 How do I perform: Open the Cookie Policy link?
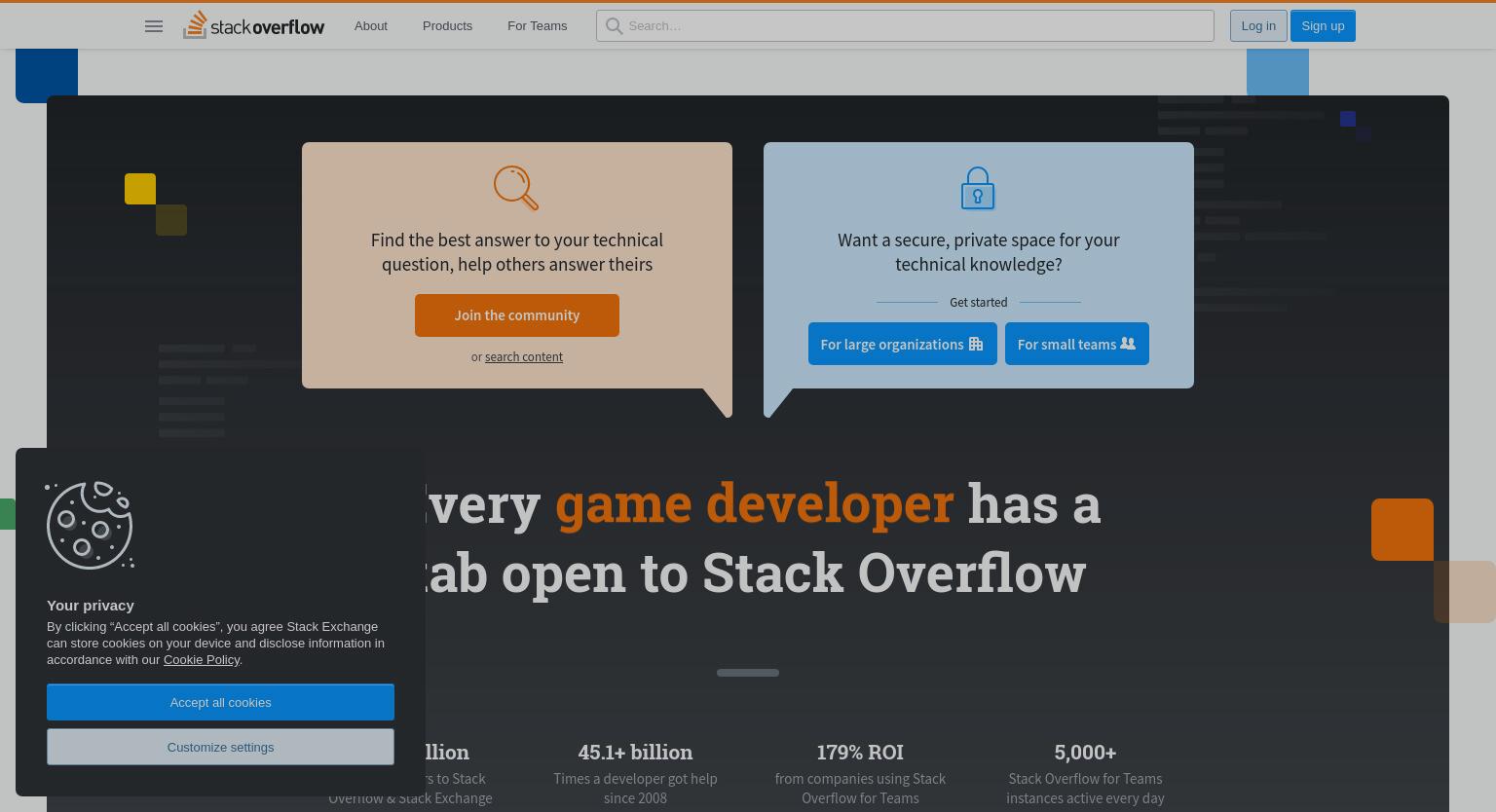(202, 660)
